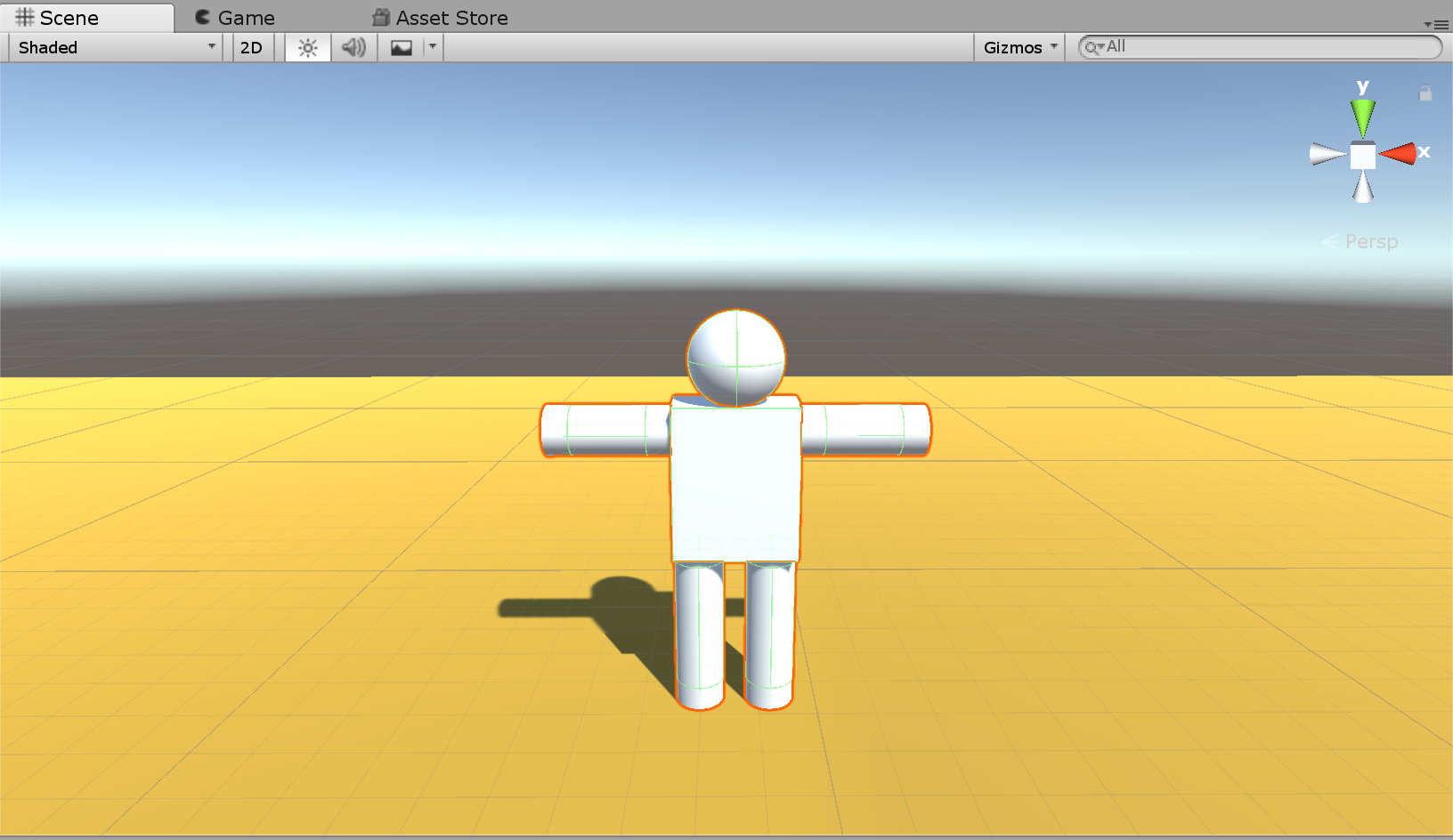Screen dimensions: 1453x840
Task: Open the panel options menu icon
Action: (x=1435, y=24)
